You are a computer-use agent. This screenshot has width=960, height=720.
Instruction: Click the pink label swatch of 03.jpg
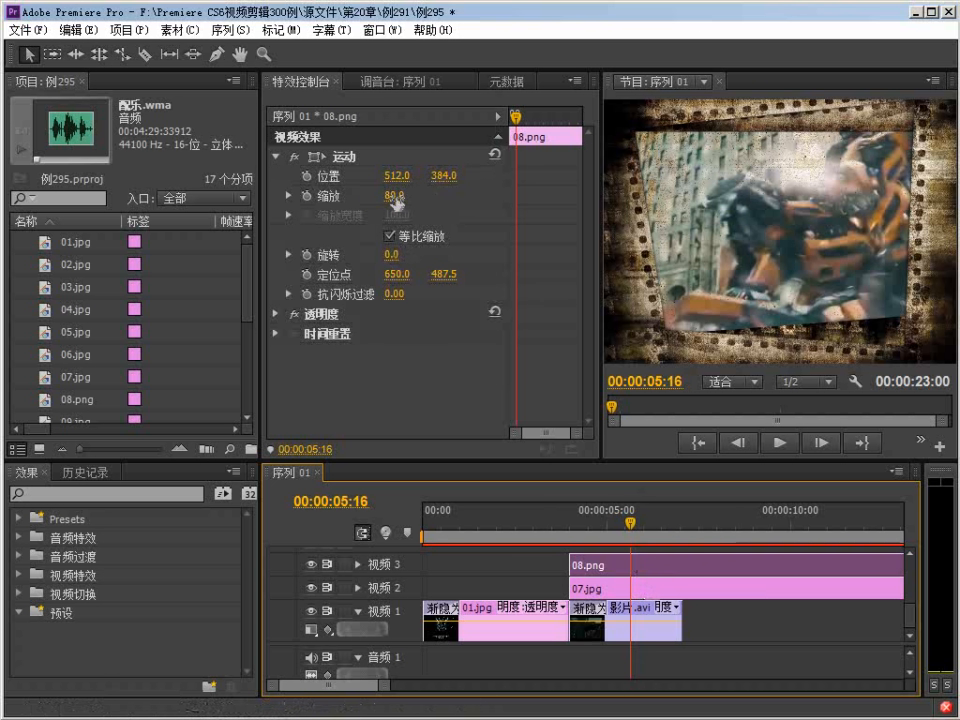pyautogui.click(x=134, y=287)
